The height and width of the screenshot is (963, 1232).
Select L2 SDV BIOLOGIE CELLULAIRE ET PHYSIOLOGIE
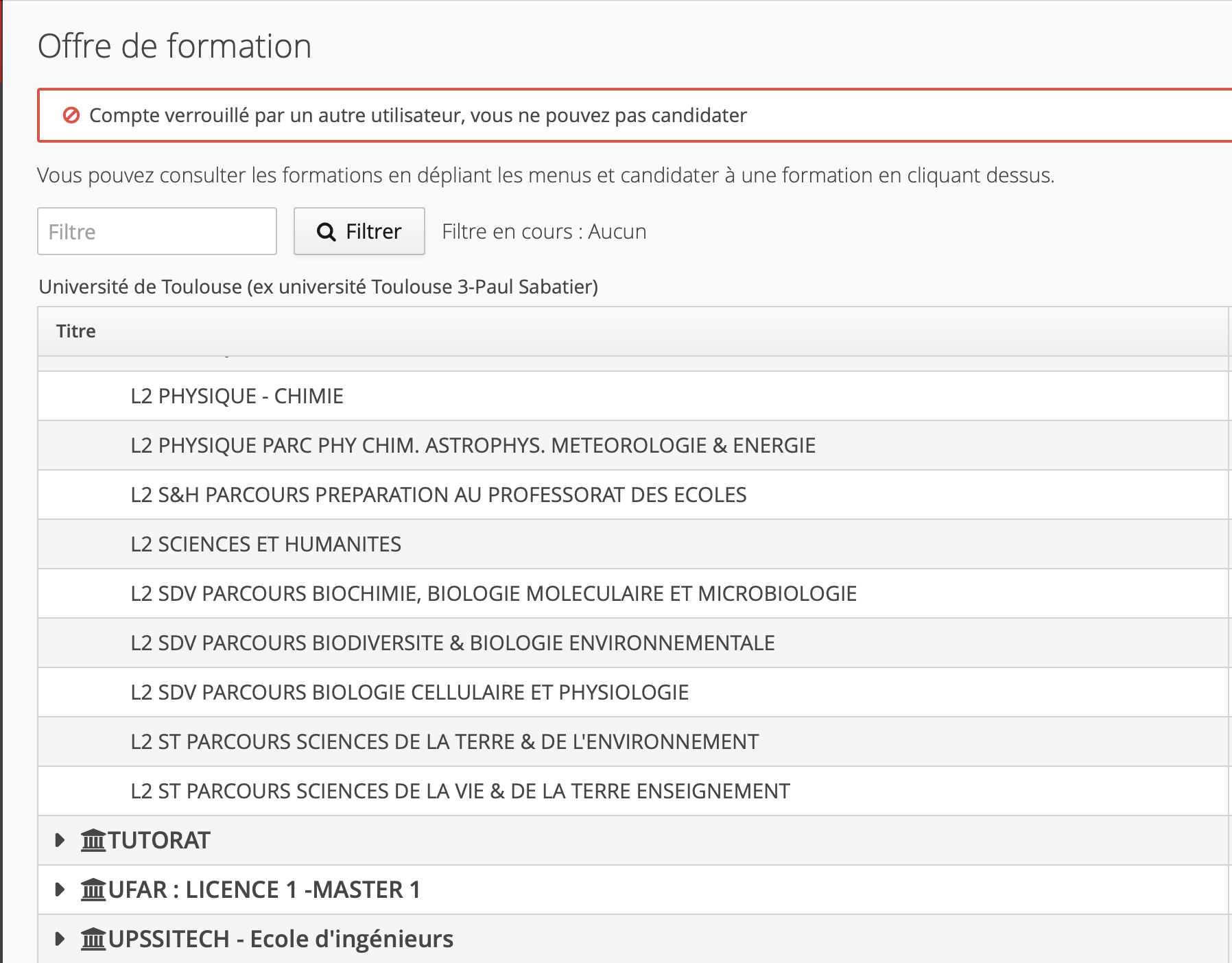click(410, 693)
